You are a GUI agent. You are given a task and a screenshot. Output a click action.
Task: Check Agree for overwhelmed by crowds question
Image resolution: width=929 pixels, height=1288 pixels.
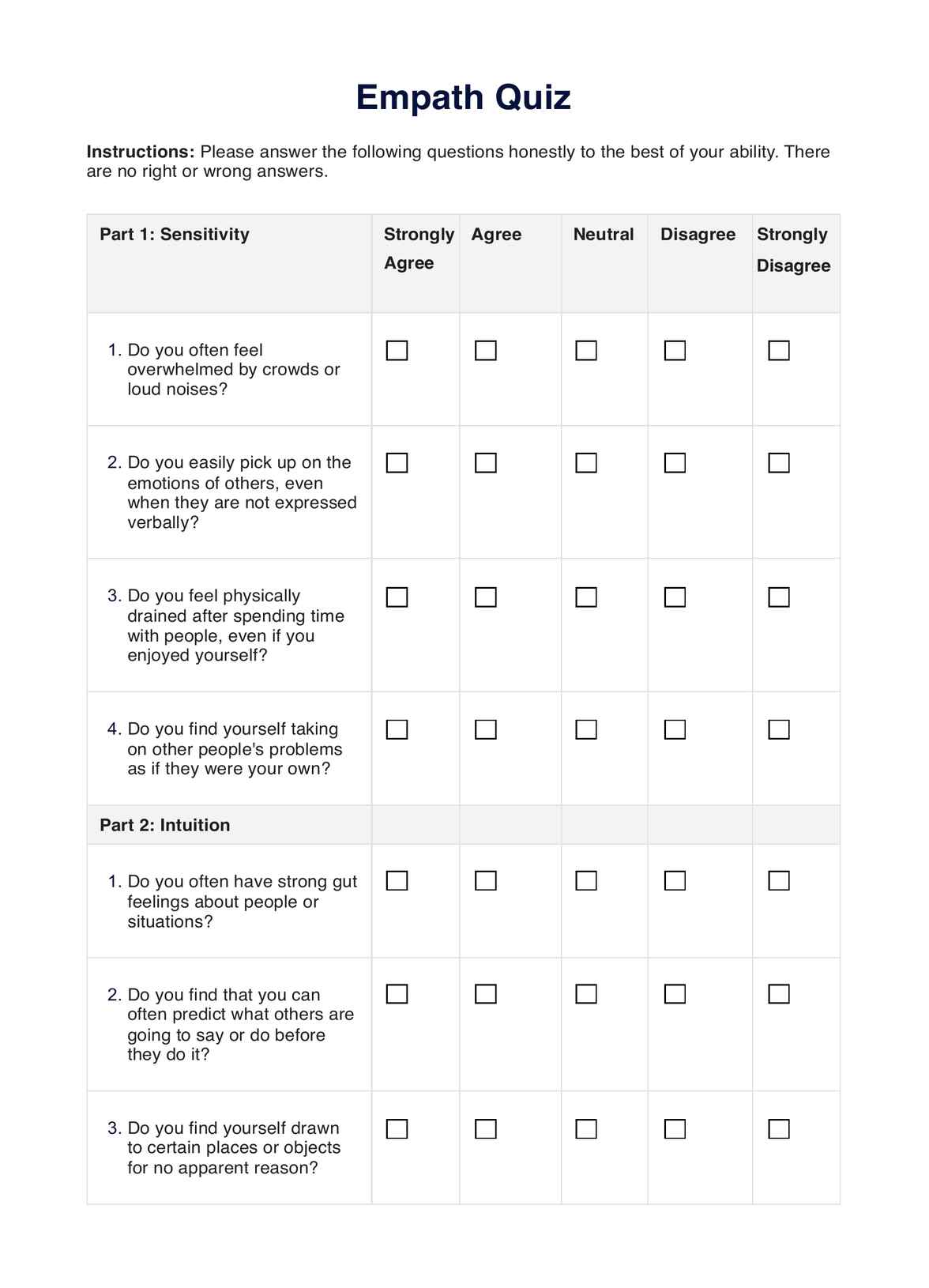click(x=486, y=350)
